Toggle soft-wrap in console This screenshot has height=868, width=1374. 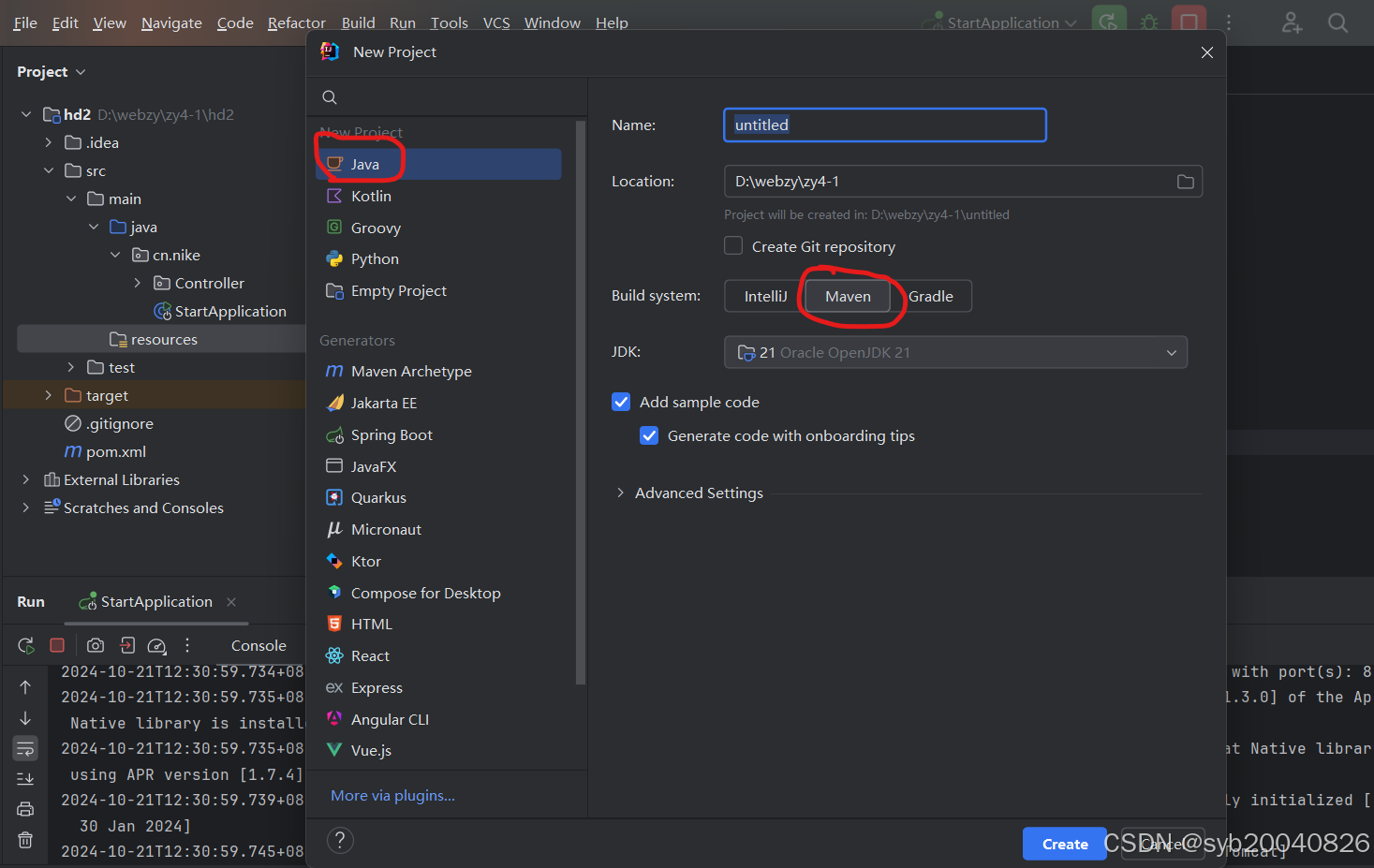tap(25, 748)
